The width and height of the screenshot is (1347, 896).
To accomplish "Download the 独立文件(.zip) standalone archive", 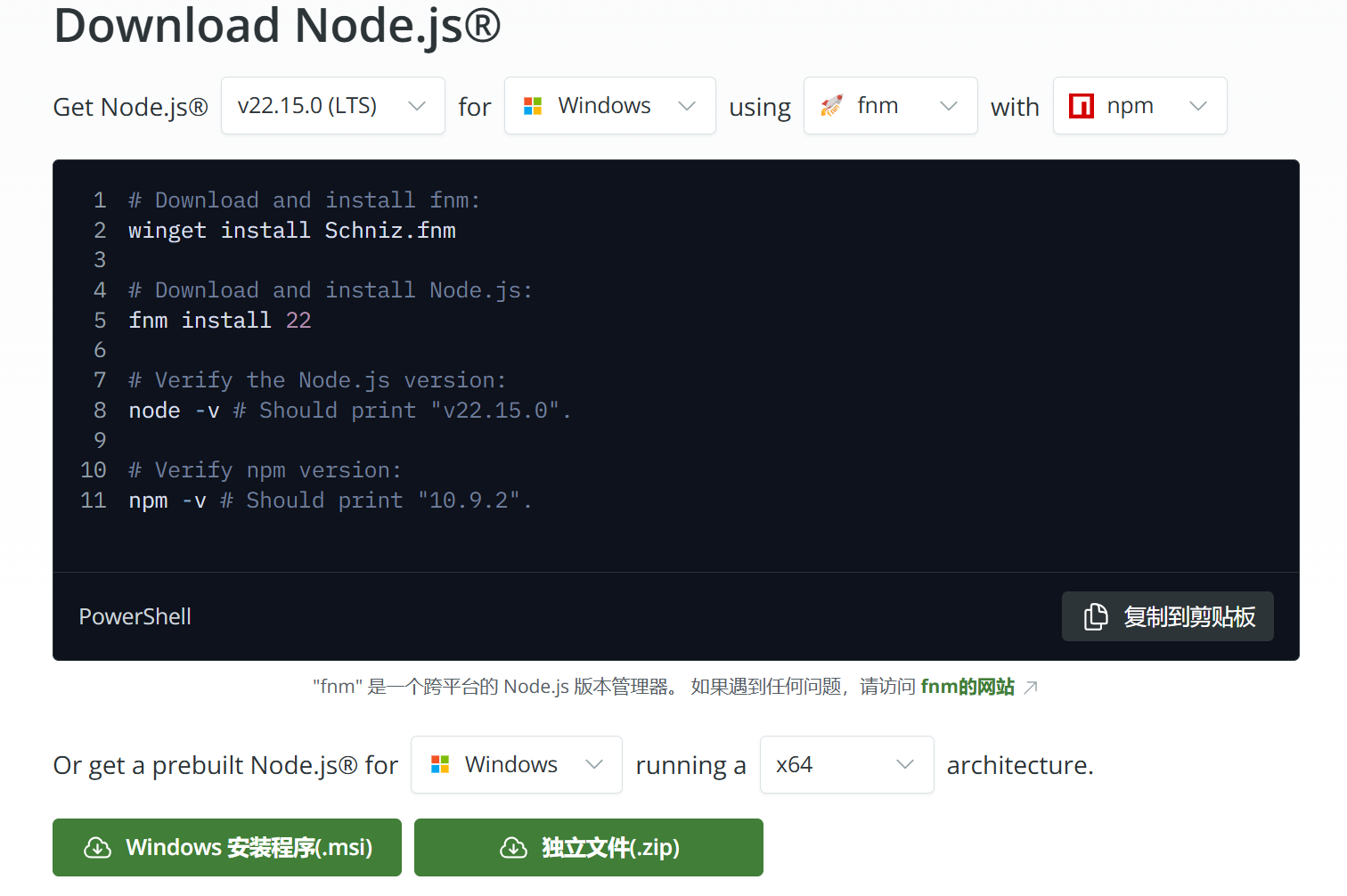I will pyautogui.click(x=589, y=848).
